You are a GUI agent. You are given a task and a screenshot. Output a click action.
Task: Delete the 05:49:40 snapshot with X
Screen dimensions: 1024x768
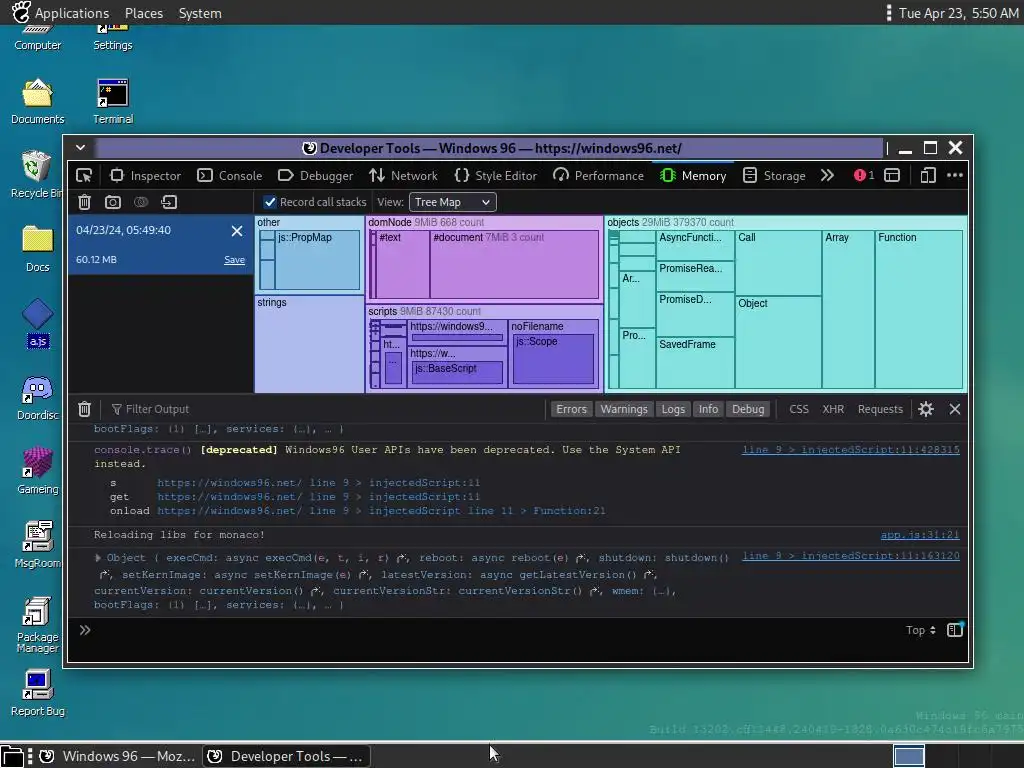pos(237,231)
